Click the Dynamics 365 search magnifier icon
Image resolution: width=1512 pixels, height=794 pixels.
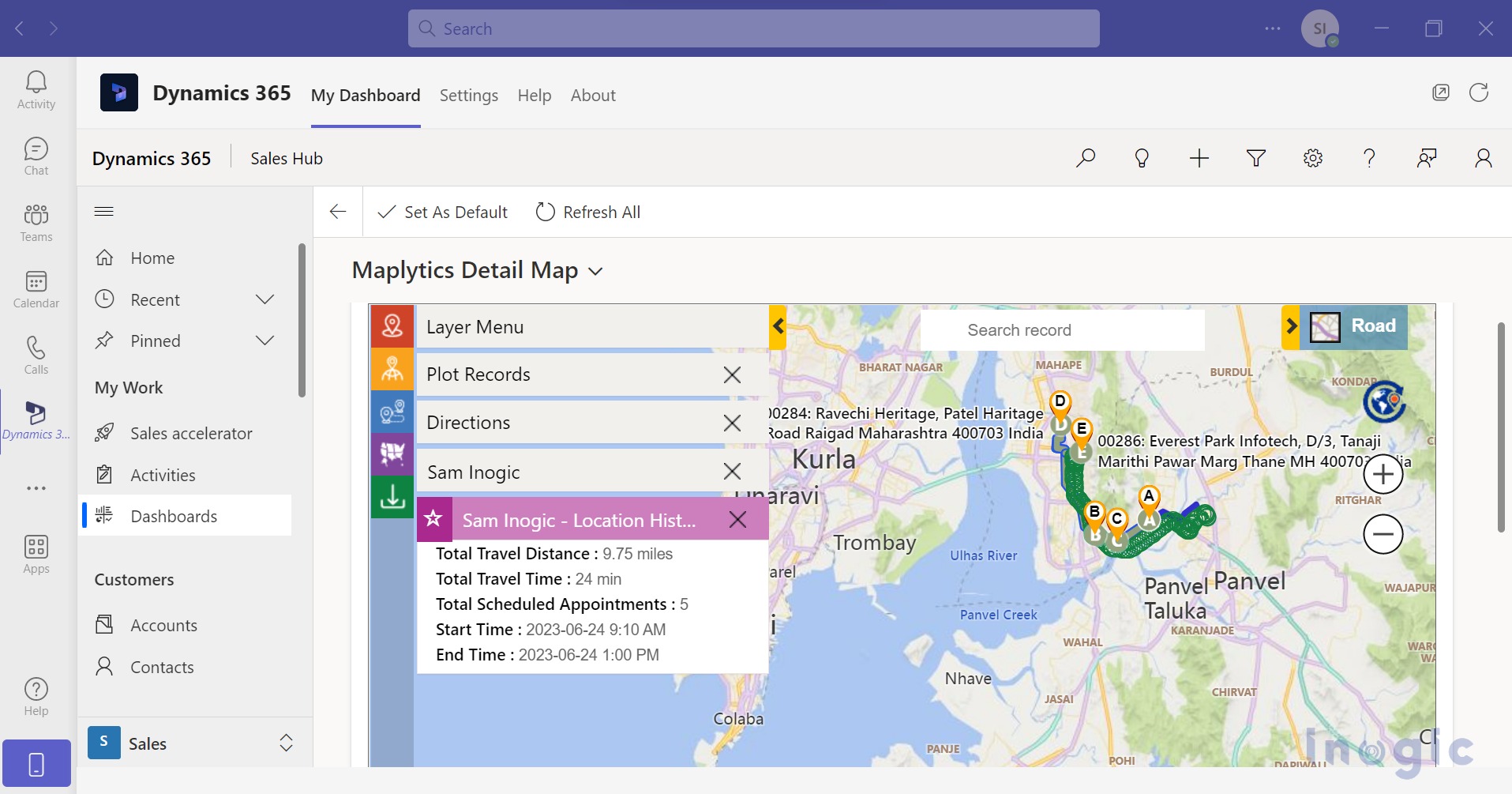1086,158
